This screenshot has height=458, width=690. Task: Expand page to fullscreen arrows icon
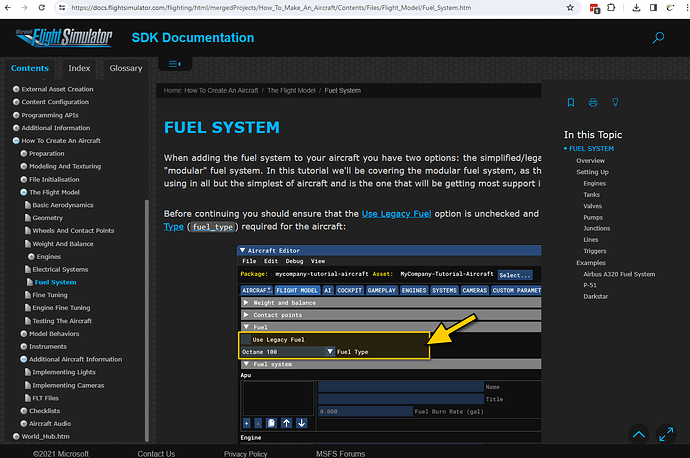[x=666, y=435]
